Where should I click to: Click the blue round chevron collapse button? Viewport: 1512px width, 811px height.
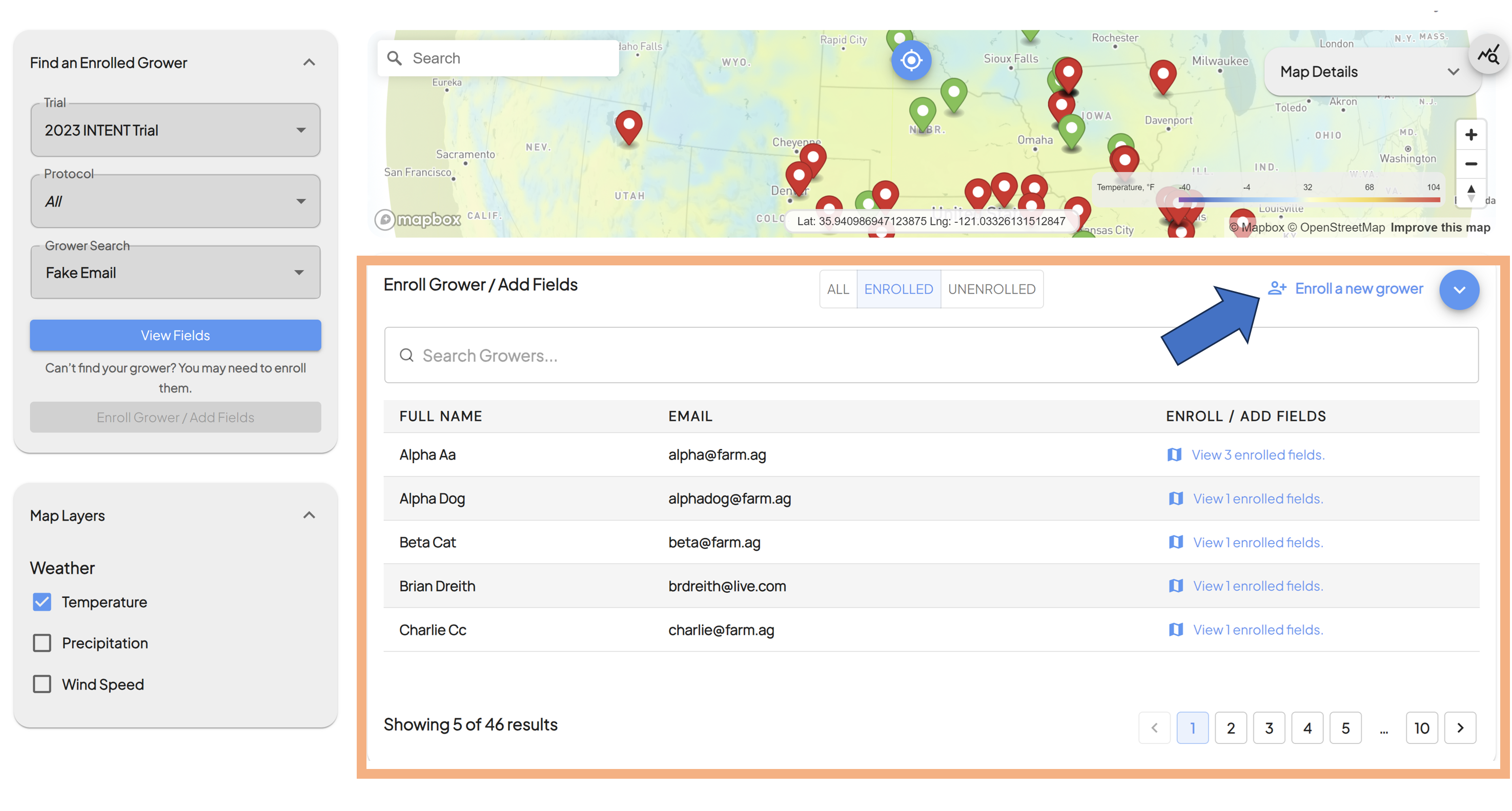[x=1459, y=289]
